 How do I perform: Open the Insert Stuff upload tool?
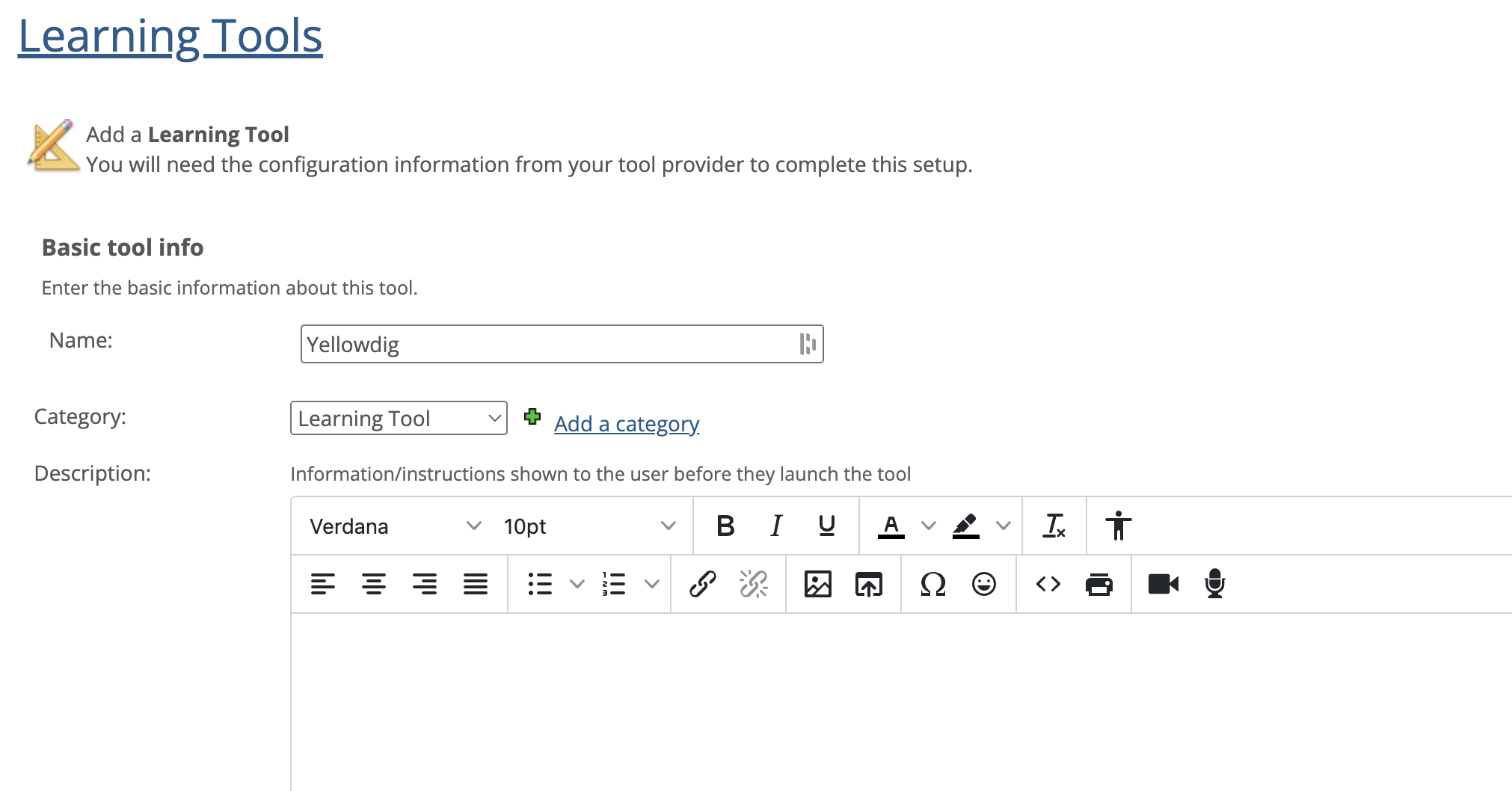pyautogui.click(x=869, y=584)
